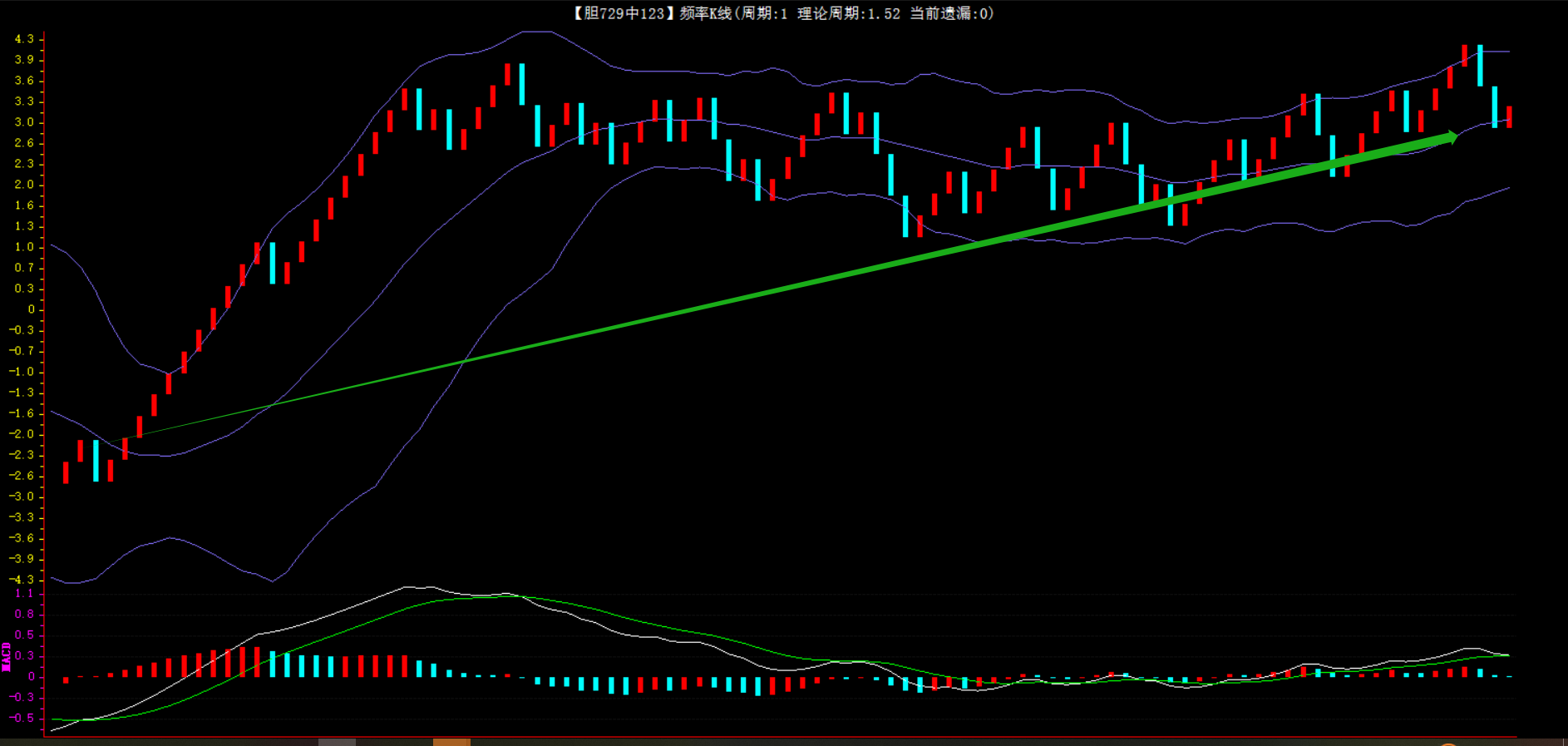The width and height of the screenshot is (1568, 746).
Task: Click the chart title text at top
Action: pyautogui.click(x=783, y=13)
